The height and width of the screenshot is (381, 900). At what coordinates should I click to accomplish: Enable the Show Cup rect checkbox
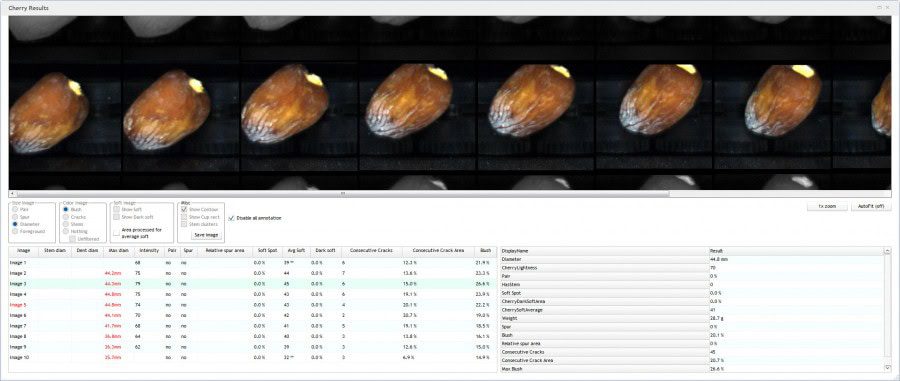click(x=184, y=217)
